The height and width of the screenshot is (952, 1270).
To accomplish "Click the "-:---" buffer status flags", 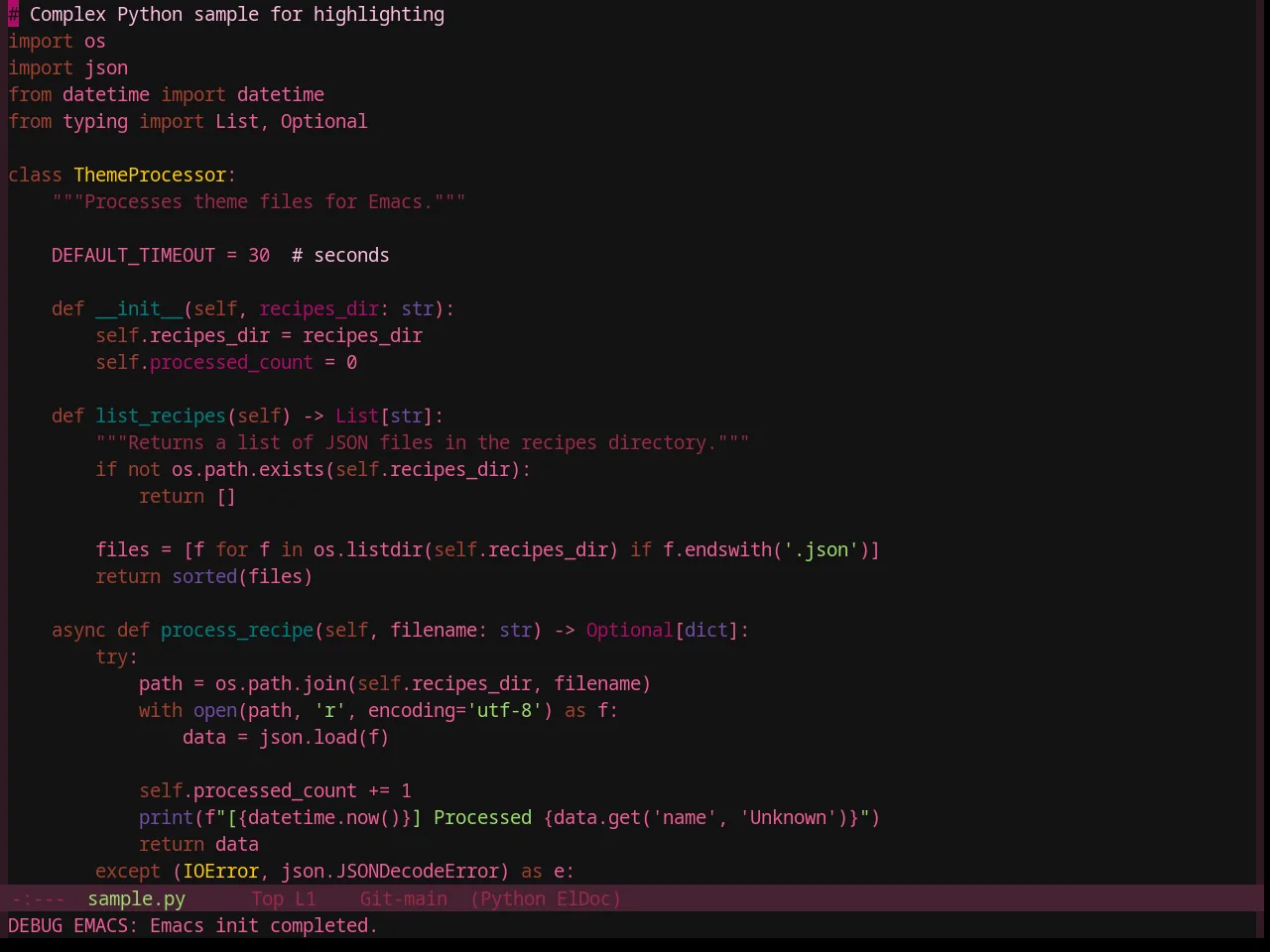I will (38, 898).
